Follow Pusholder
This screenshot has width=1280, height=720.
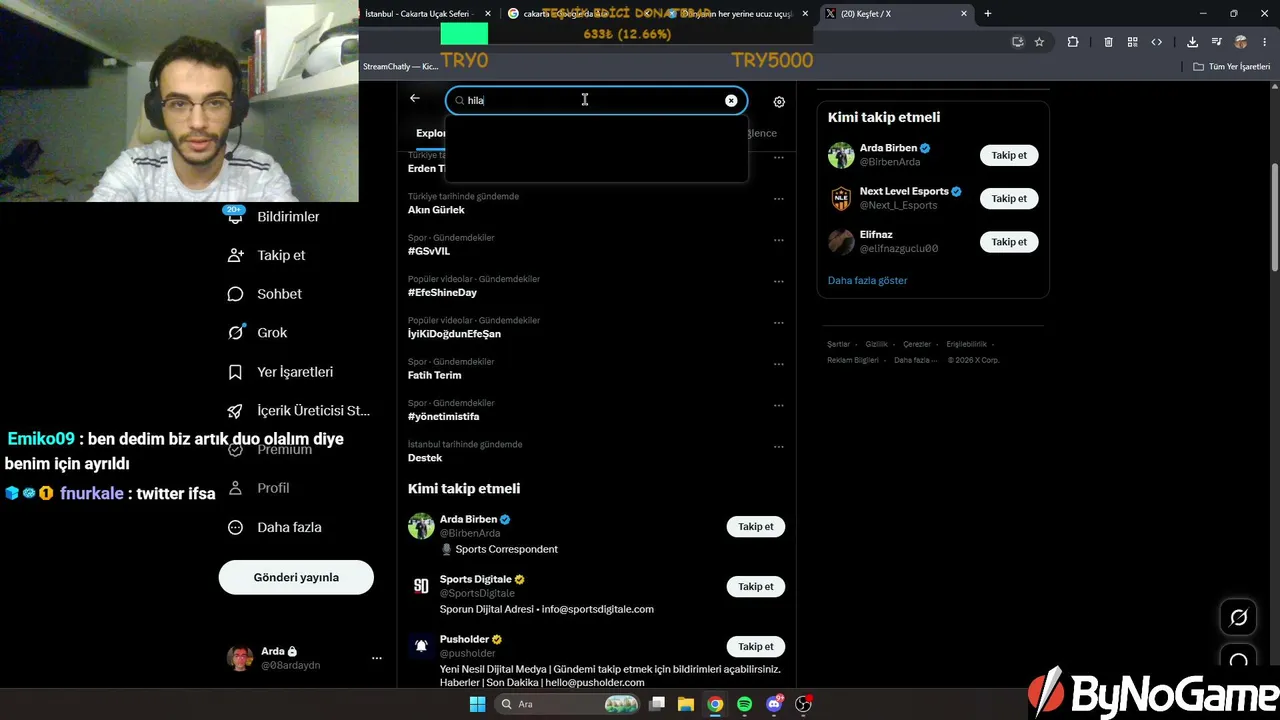point(756,647)
